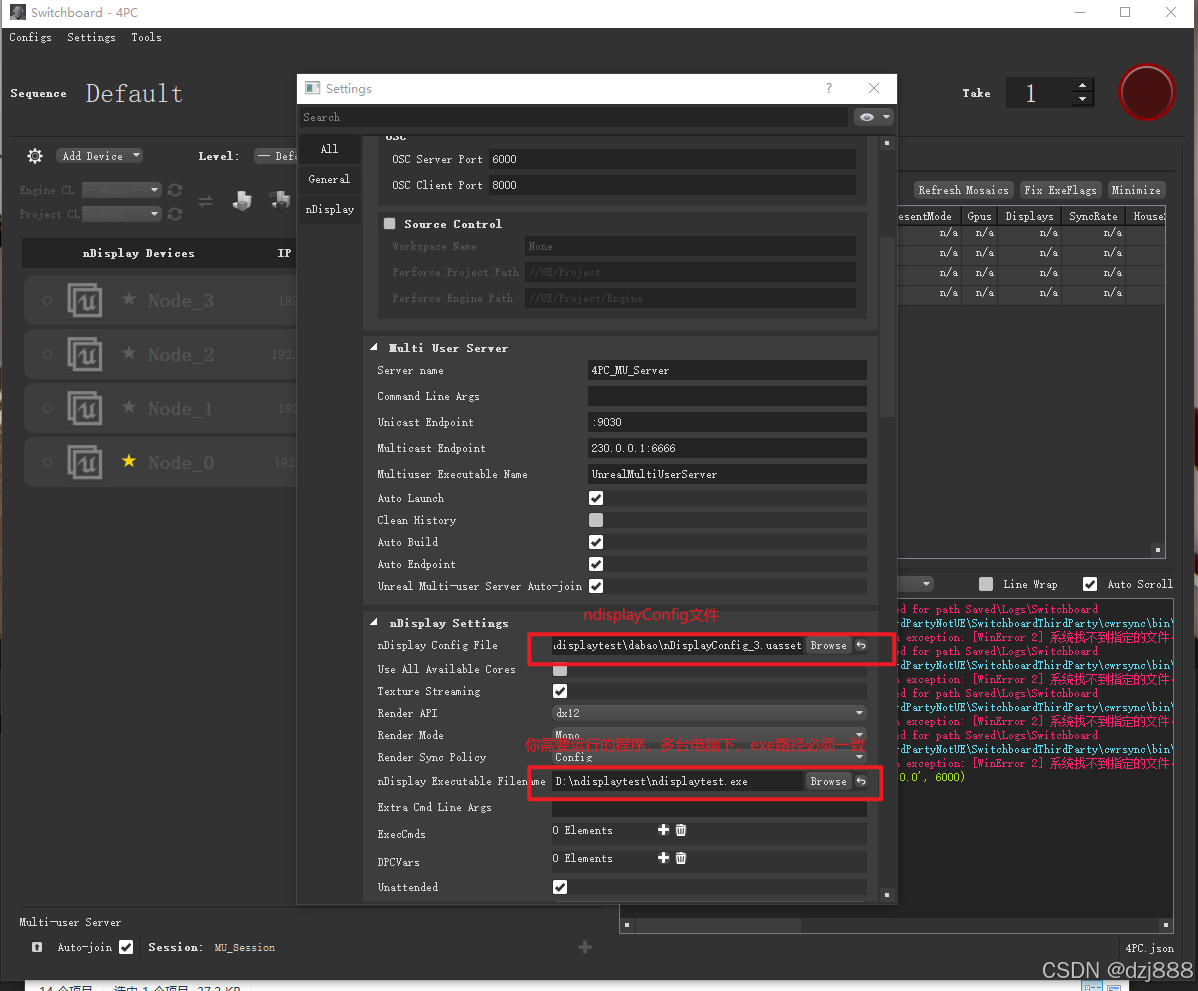The image size is (1198, 991).
Task: Click the Unreal icon for Node_0
Action: (x=85, y=462)
